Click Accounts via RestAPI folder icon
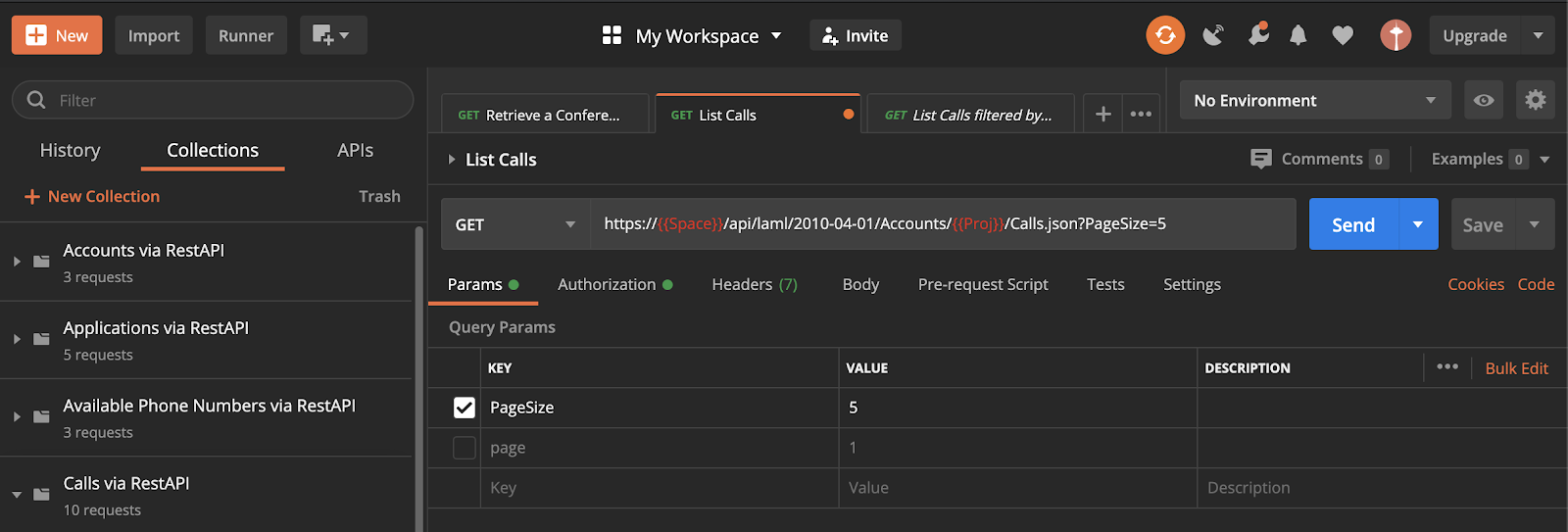This screenshot has height=532, width=1568. coord(41,262)
